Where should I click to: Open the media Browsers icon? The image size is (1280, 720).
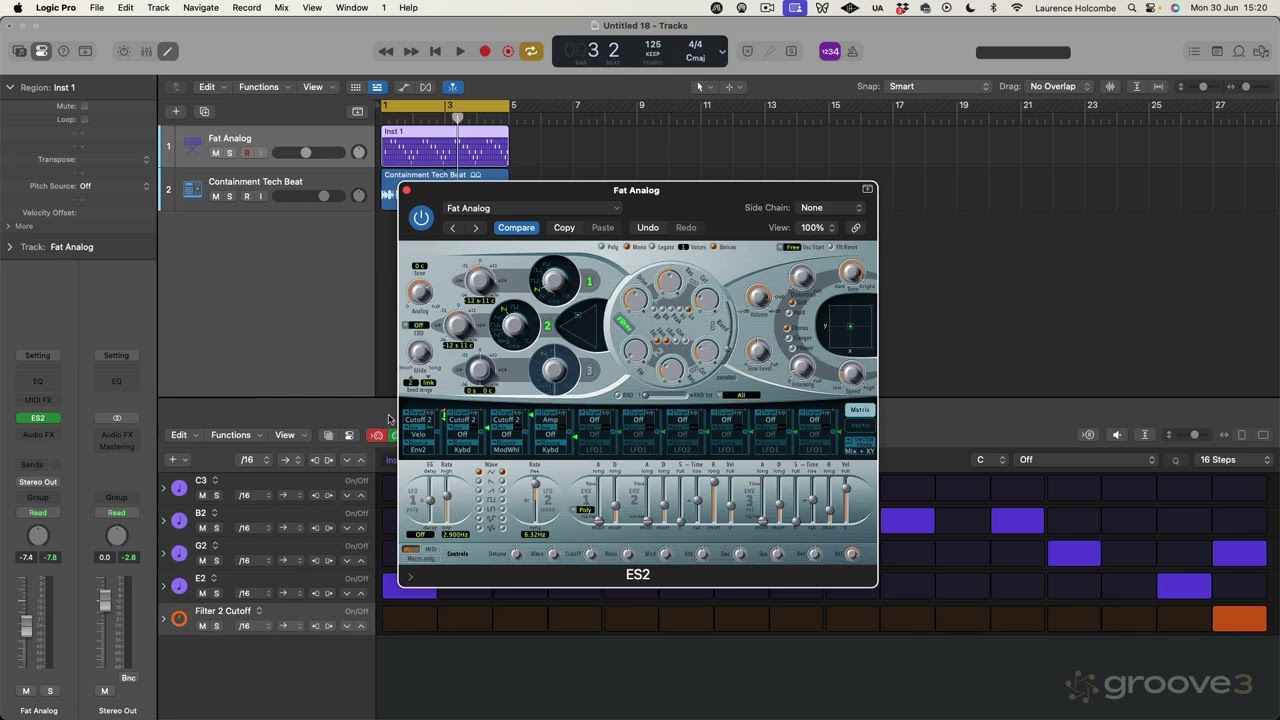coord(1261,51)
